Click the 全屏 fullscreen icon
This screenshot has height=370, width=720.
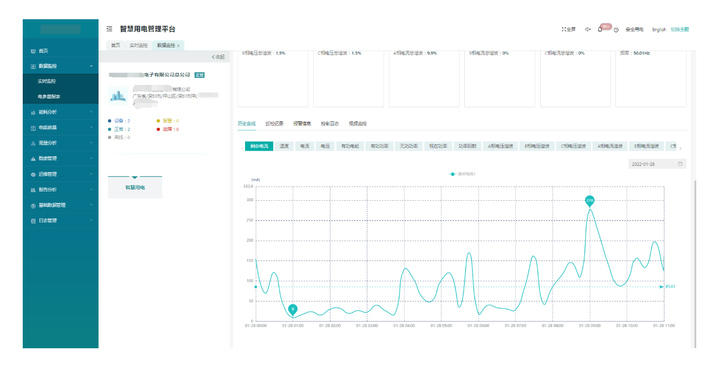563,29
